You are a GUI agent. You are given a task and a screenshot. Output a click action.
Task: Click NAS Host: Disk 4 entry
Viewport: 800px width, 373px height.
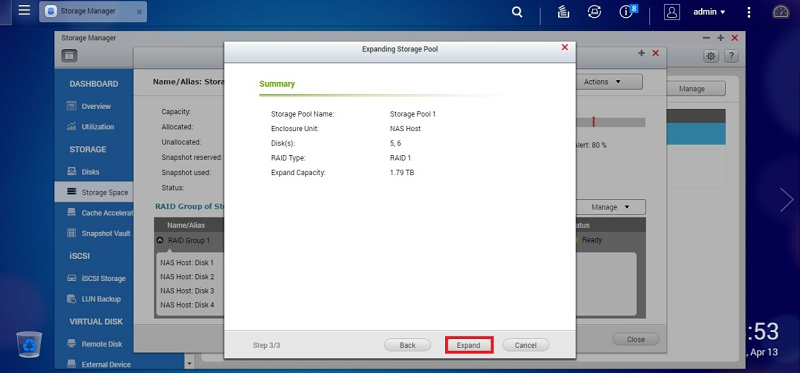pyautogui.click(x=187, y=305)
